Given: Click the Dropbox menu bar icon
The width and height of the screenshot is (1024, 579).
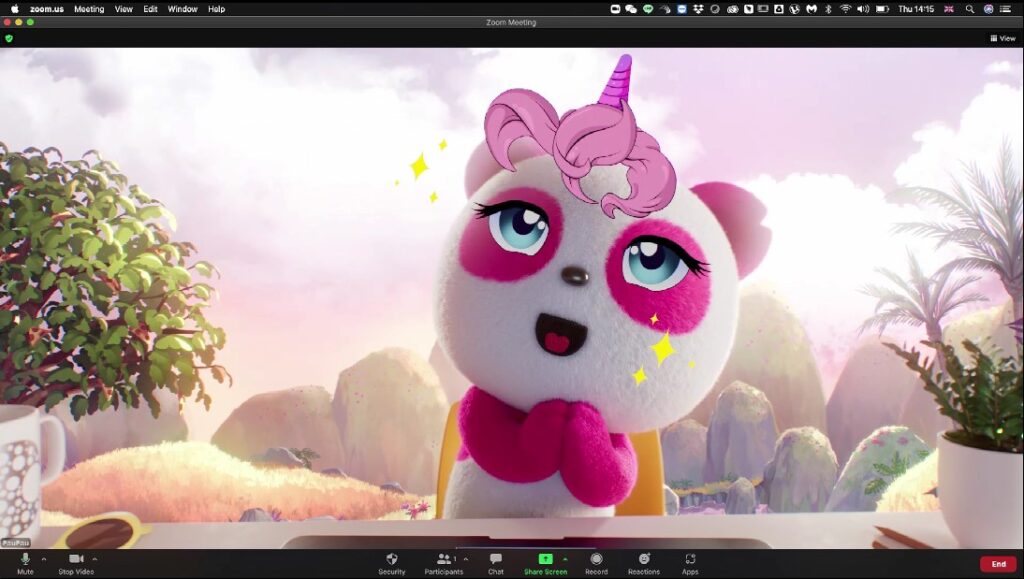Looking at the screenshot, I should click(x=698, y=9).
